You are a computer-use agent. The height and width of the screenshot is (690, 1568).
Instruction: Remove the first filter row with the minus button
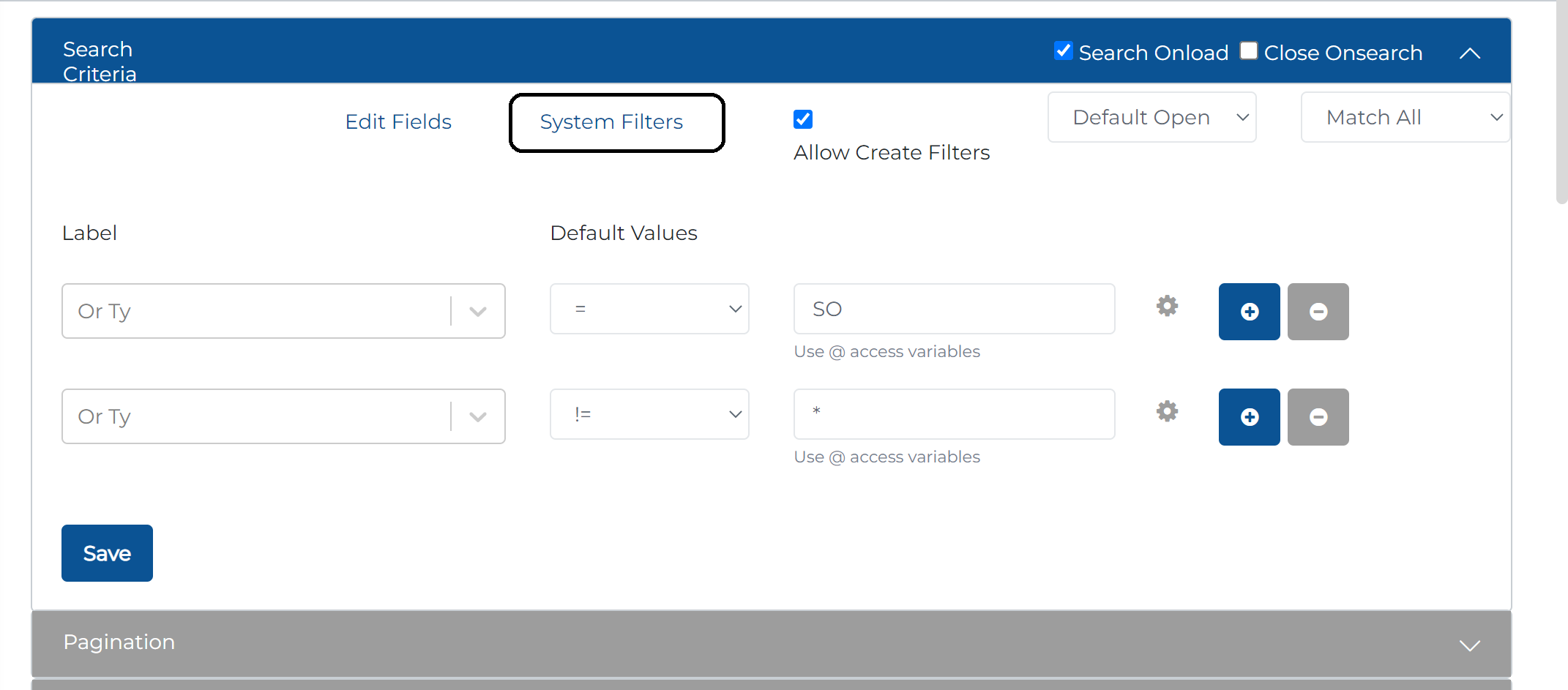click(x=1318, y=312)
